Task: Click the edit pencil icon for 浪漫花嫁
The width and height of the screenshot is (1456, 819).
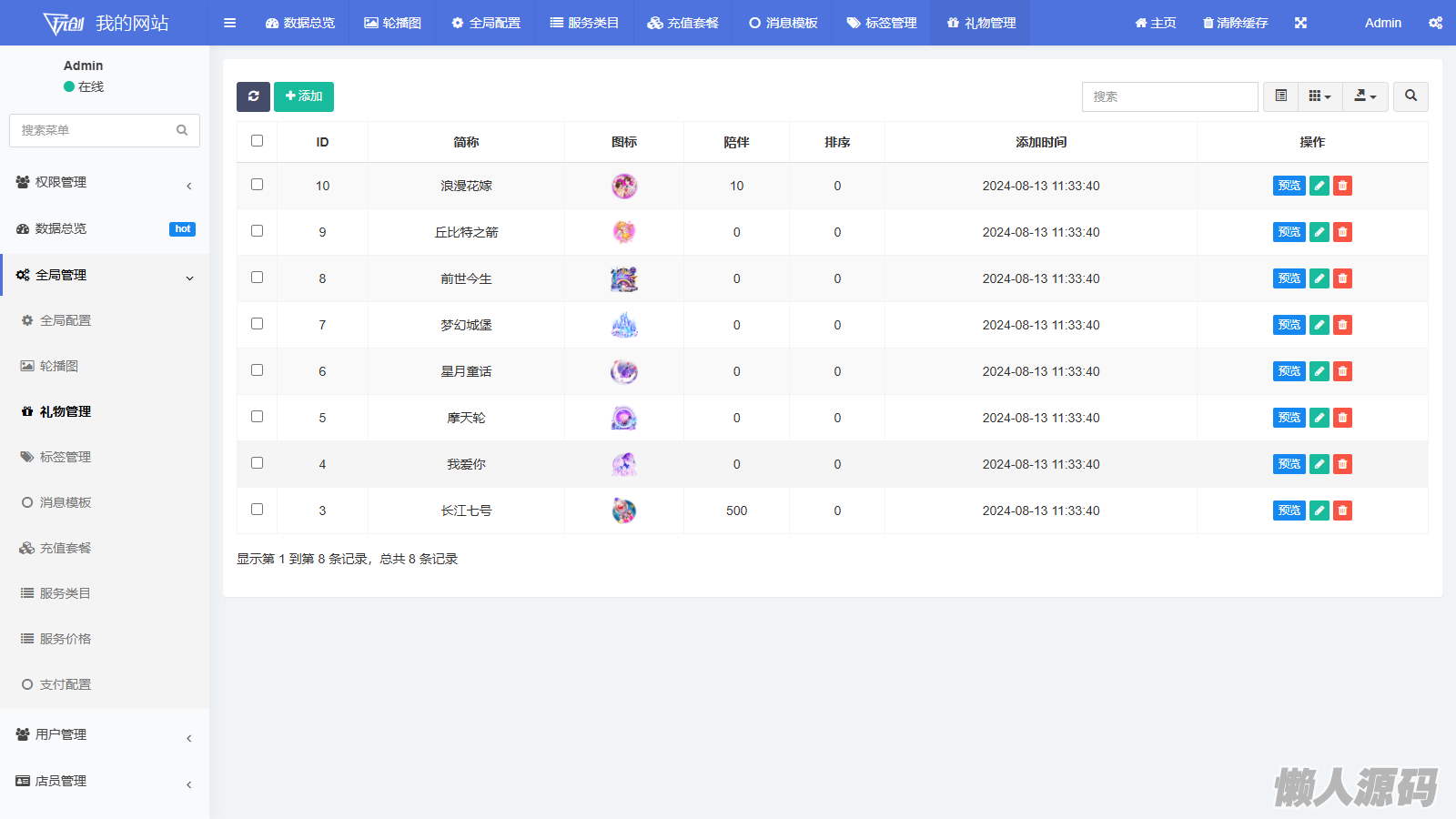Action: click(x=1319, y=186)
